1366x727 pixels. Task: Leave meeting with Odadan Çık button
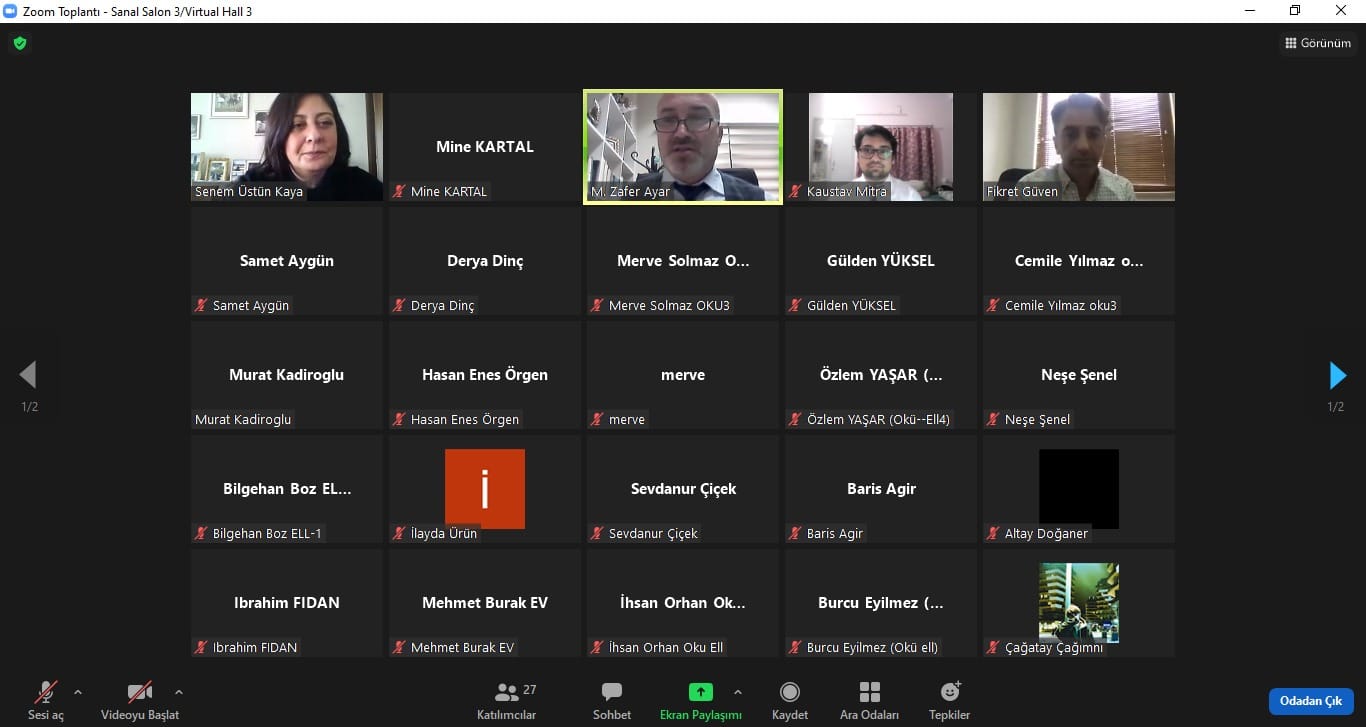click(x=1311, y=701)
